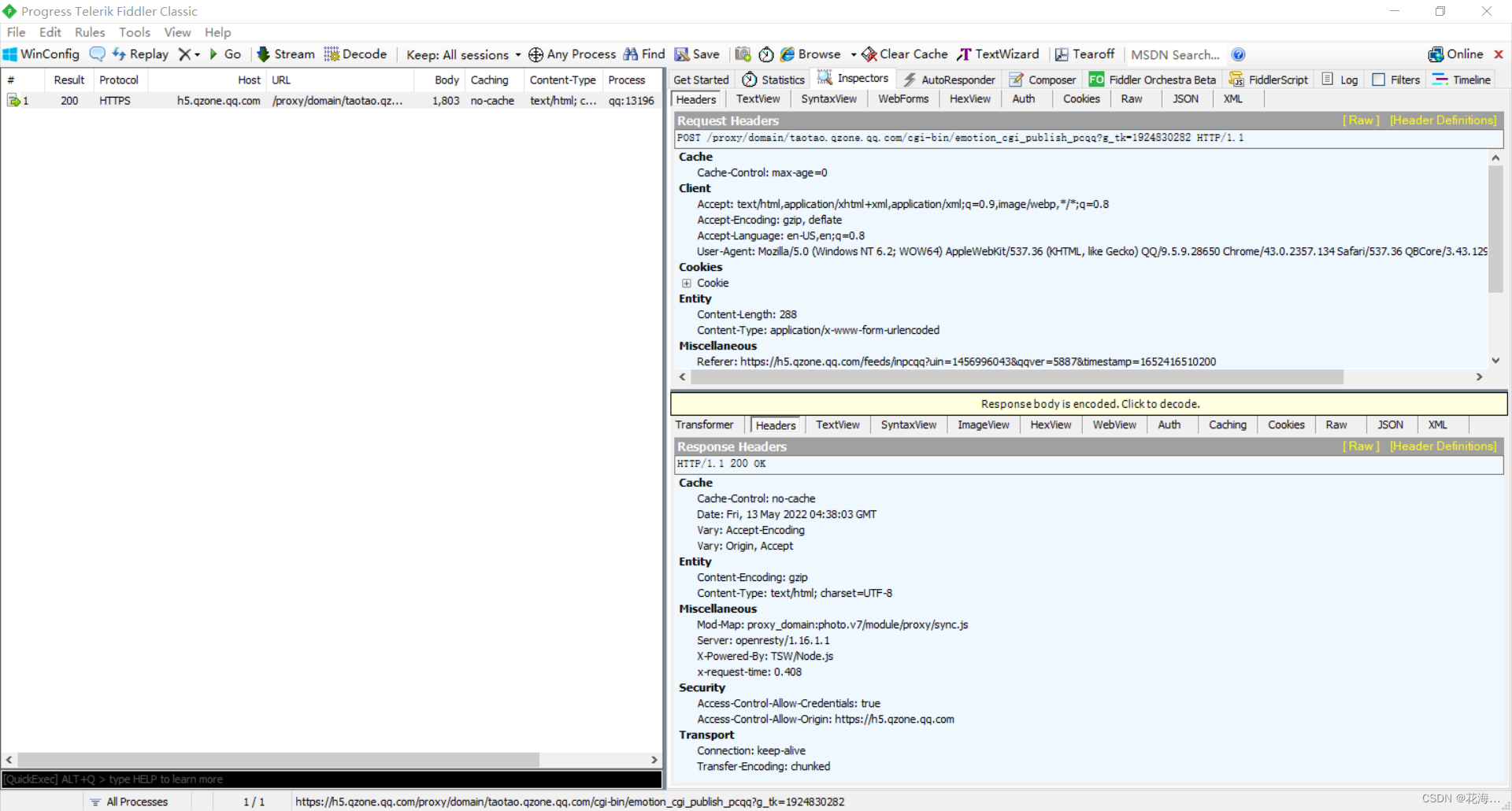Sort sessions by Result column header
1512x811 pixels.
(69, 80)
